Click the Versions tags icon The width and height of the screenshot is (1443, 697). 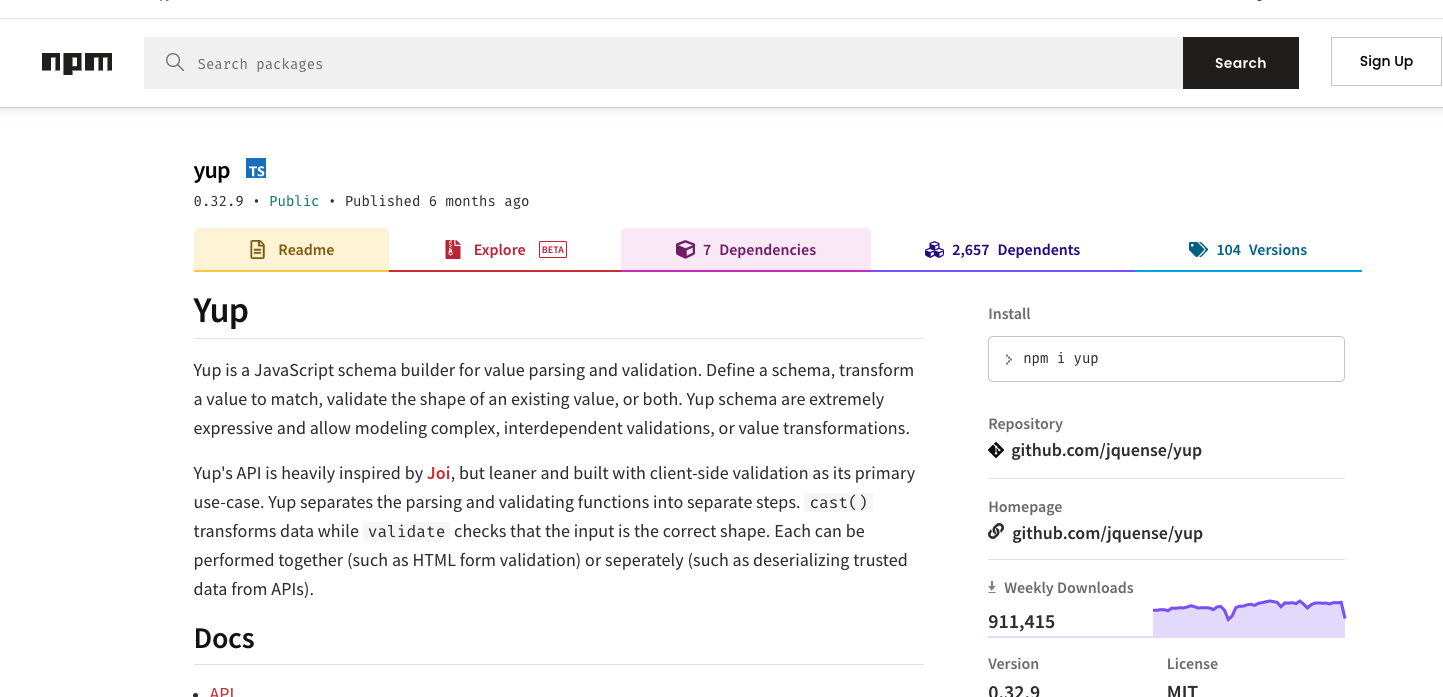click(1198, 250)
